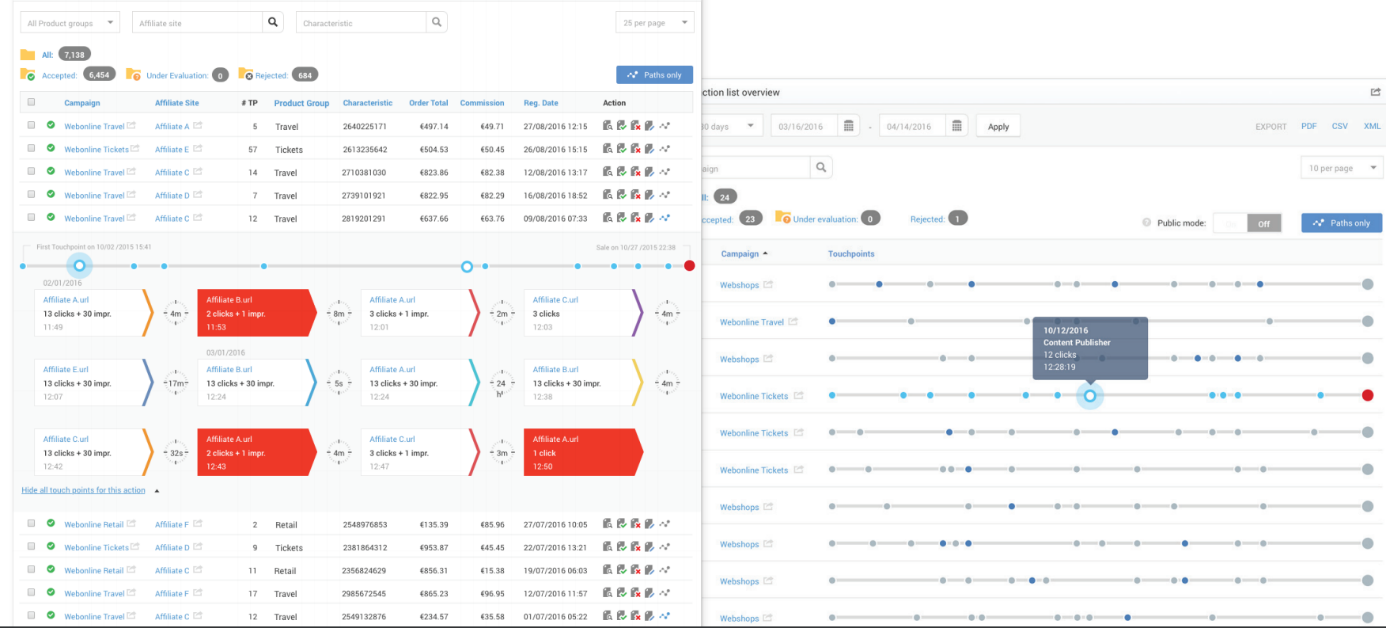
Task: Reject the transaction registered 12/08/2016 13:17
Action: click(x=635, y=172)
